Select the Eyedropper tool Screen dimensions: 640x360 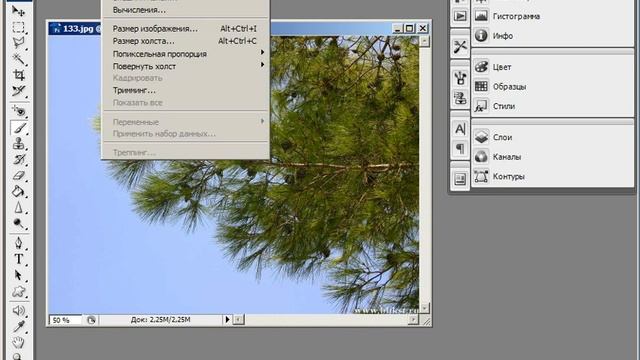(18, 327)
